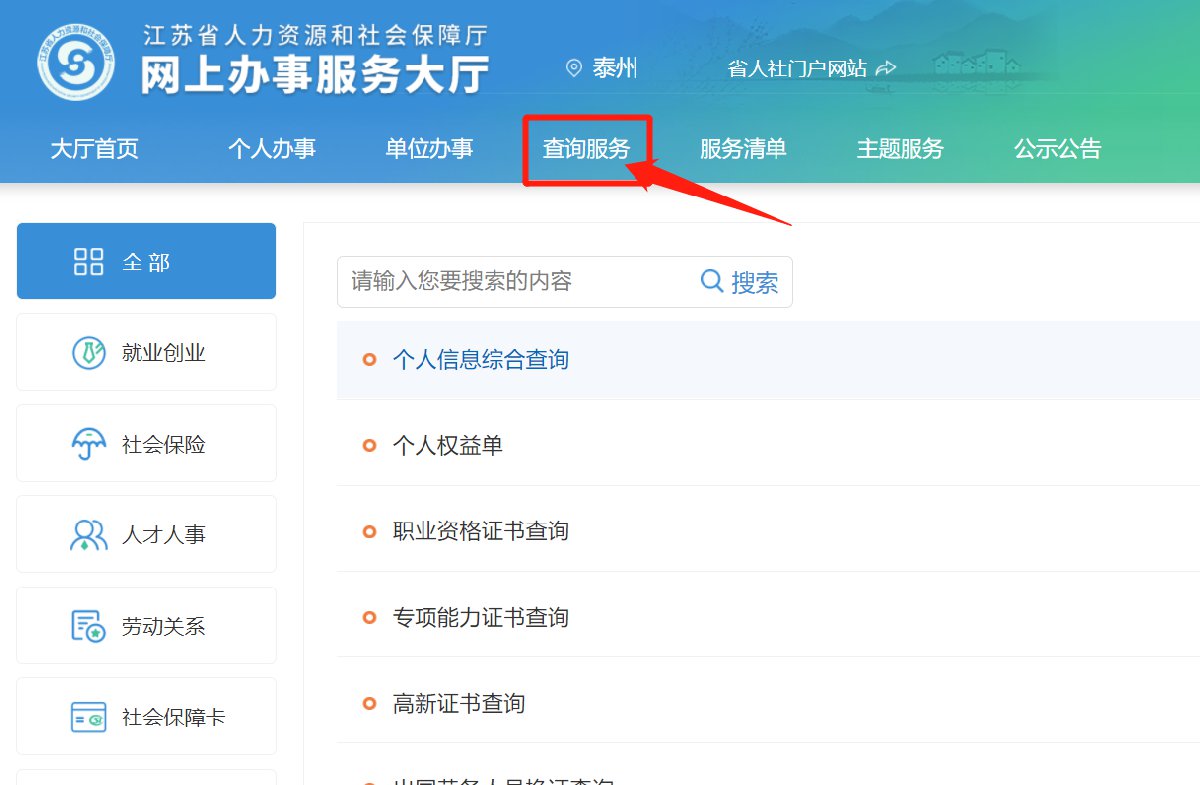The height and width of the screenshot is (785, 1200).
Task: Open the 个人办事 nav tab
Action: click(x=272, y=149)
